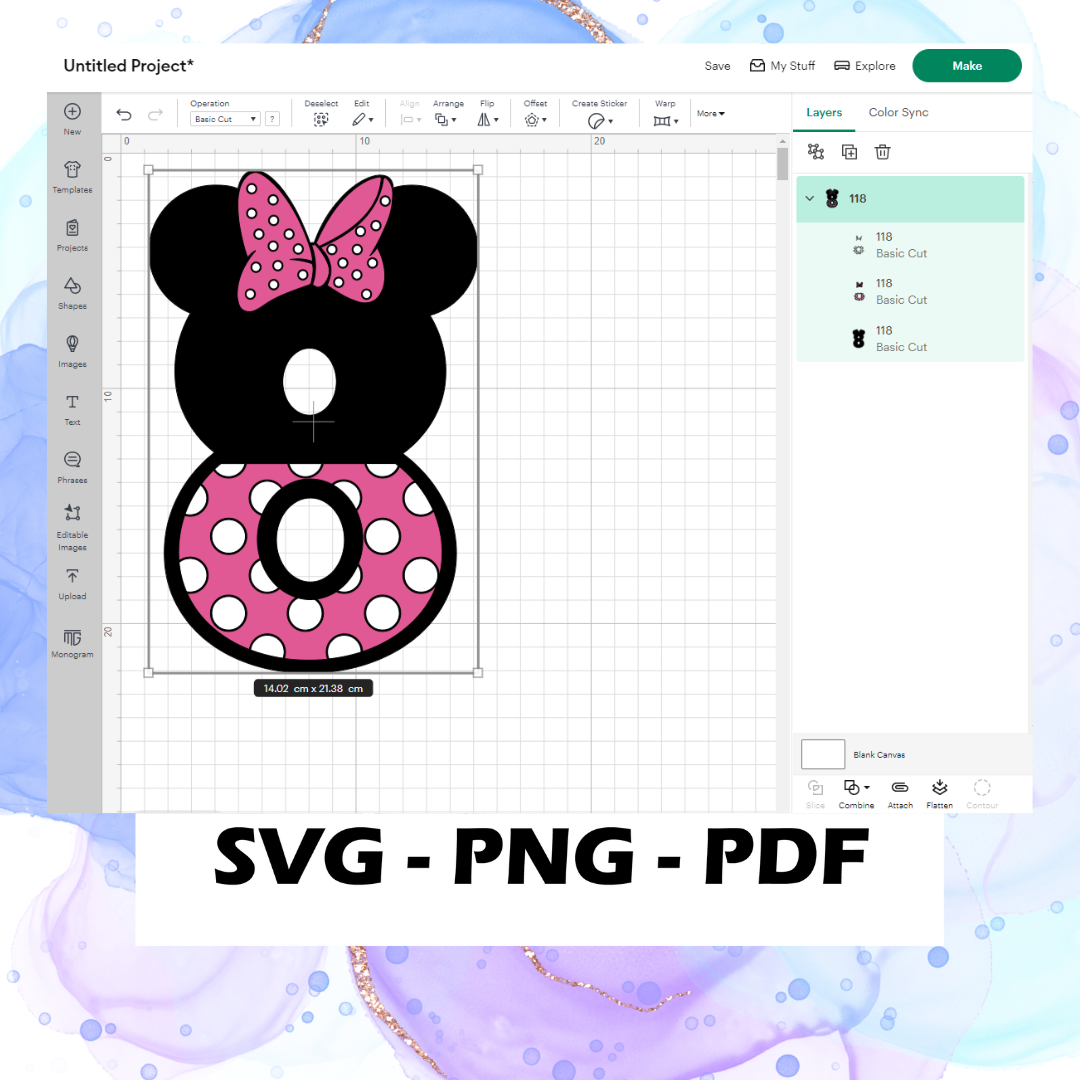Switch to the Layers tab
This screenshot has height=1080, width=1080.
point(824,112)
